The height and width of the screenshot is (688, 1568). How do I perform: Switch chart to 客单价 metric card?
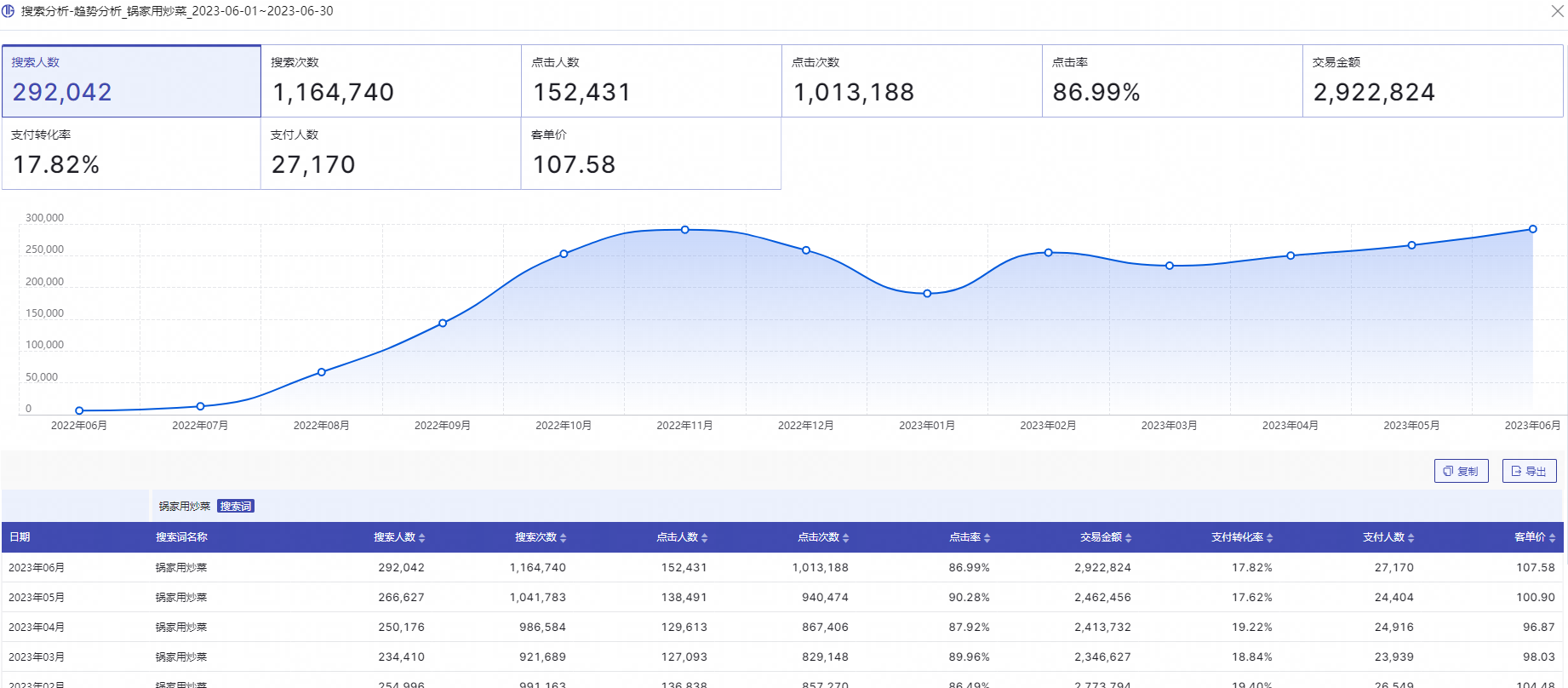650,153
